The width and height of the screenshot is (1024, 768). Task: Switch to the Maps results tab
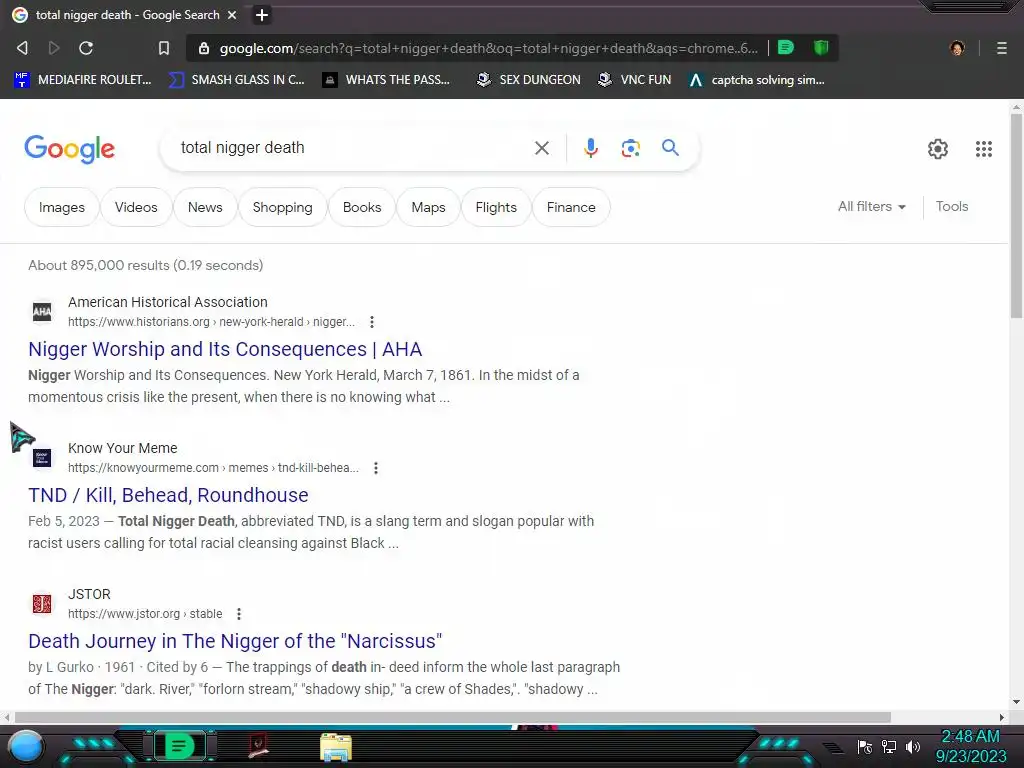[x=428, y=207]
